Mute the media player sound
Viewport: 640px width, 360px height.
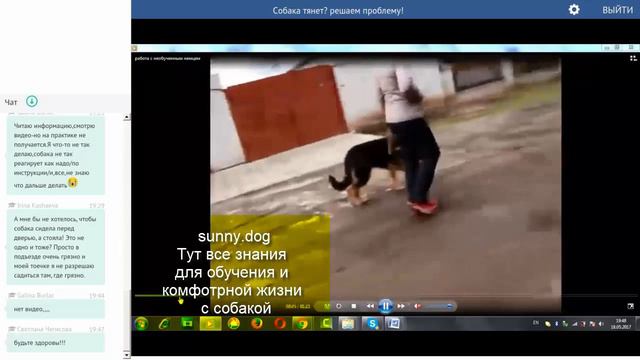tap(417, 306)
